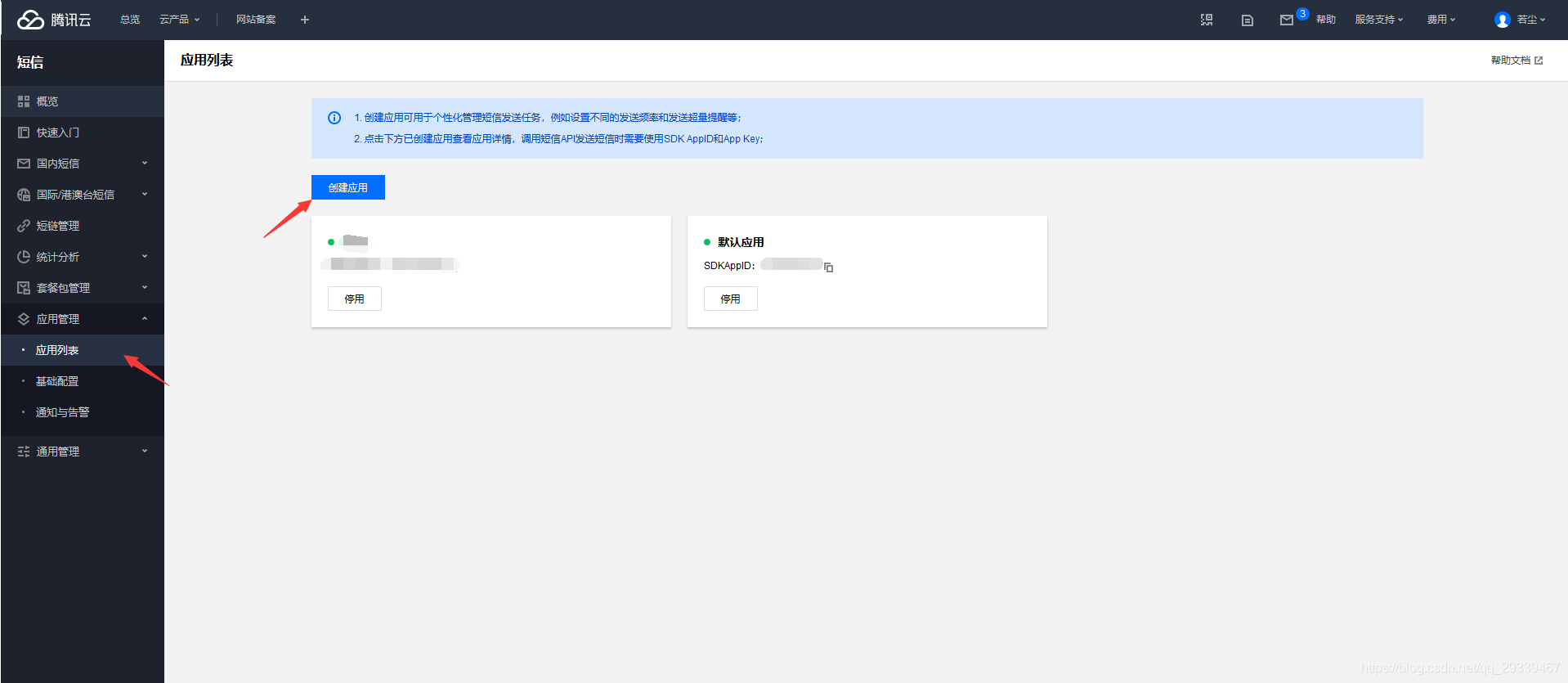Open the QR code scanner icon
This screenshot has height=683, width=1568.
click(1207, 20)
